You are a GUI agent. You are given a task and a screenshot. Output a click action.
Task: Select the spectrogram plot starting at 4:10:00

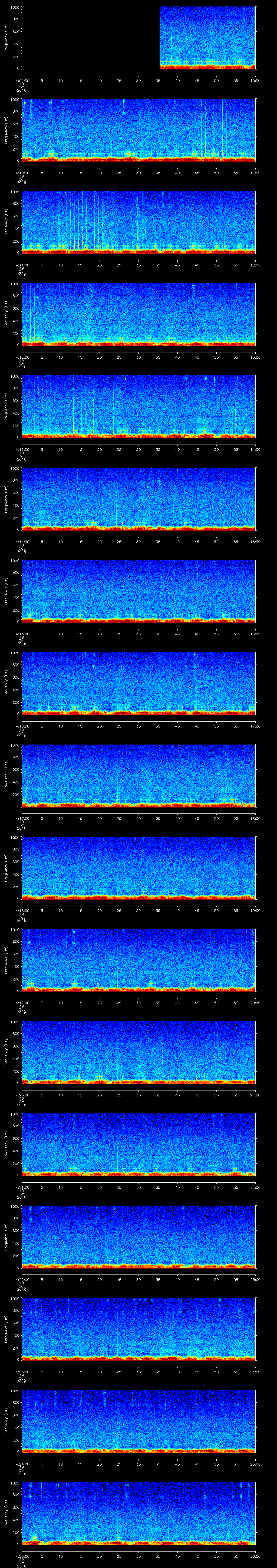pyautogui.click(x=138, y=130)
